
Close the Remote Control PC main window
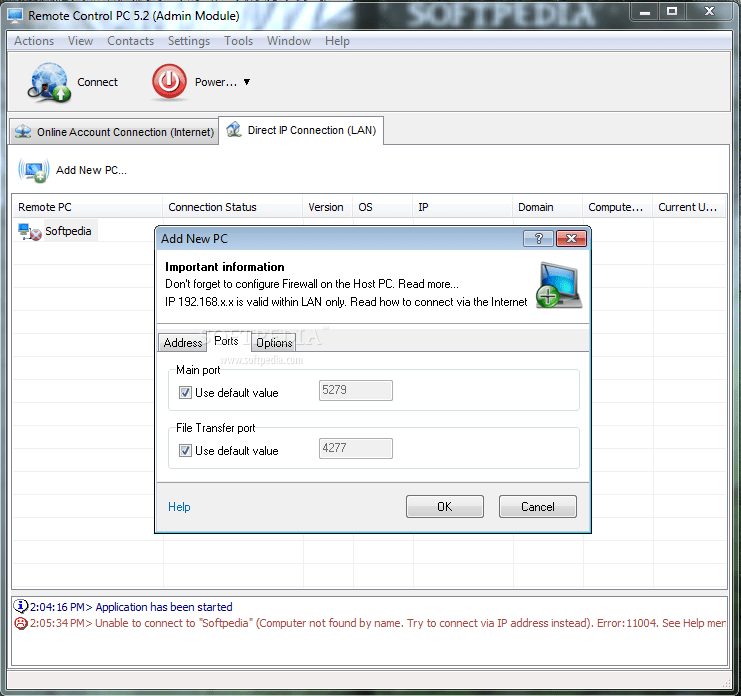coord(709,11)
